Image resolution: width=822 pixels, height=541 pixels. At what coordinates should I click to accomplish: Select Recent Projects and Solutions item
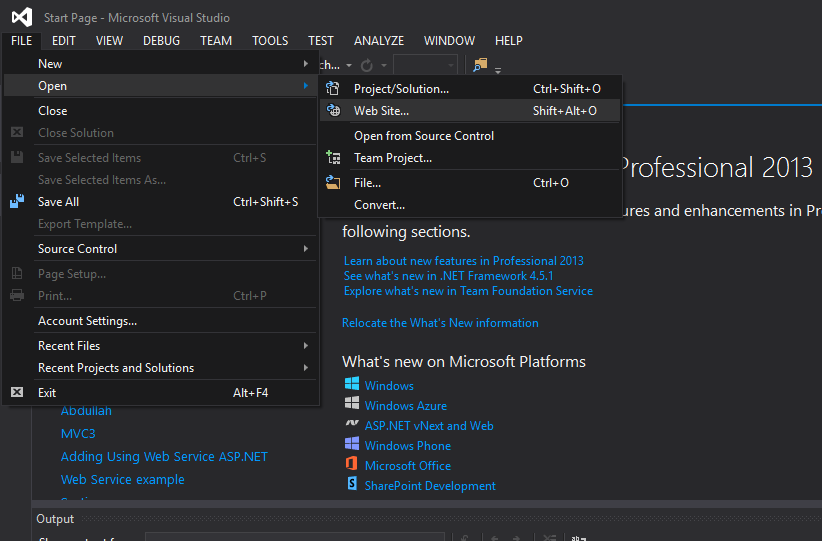[160, 367]
